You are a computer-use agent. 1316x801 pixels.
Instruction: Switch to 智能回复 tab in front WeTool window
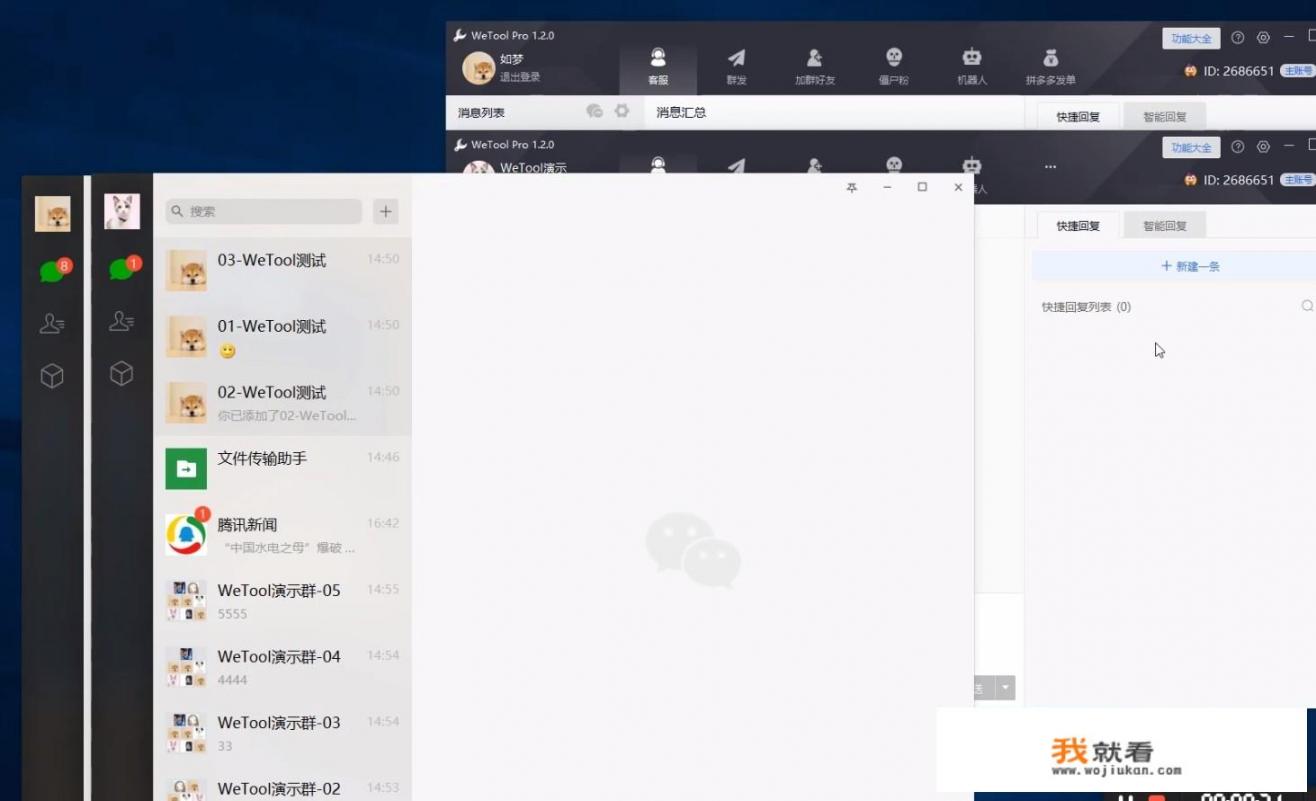pos(1165,225)
